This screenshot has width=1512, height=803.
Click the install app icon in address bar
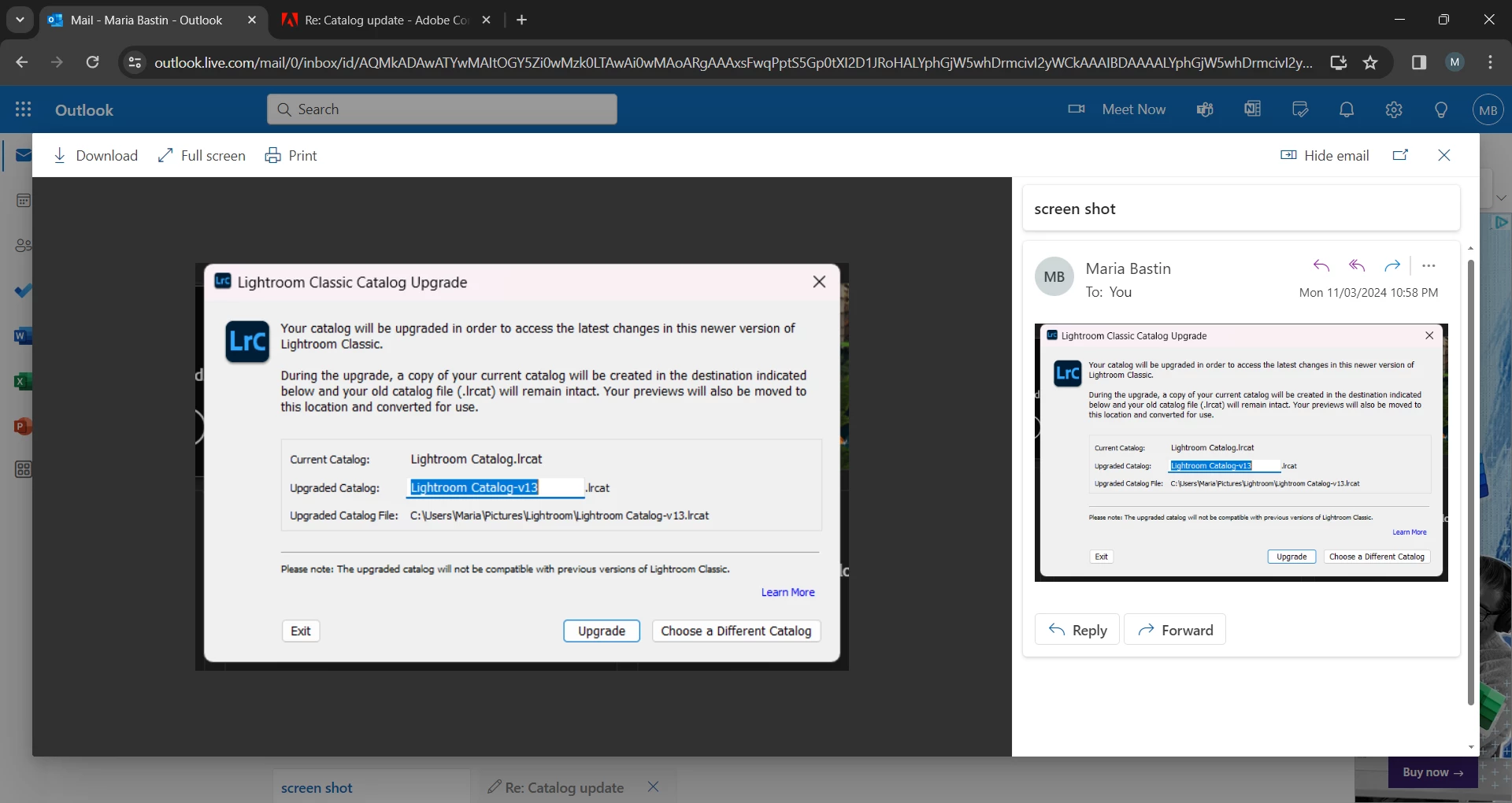tap(1338, 62)
